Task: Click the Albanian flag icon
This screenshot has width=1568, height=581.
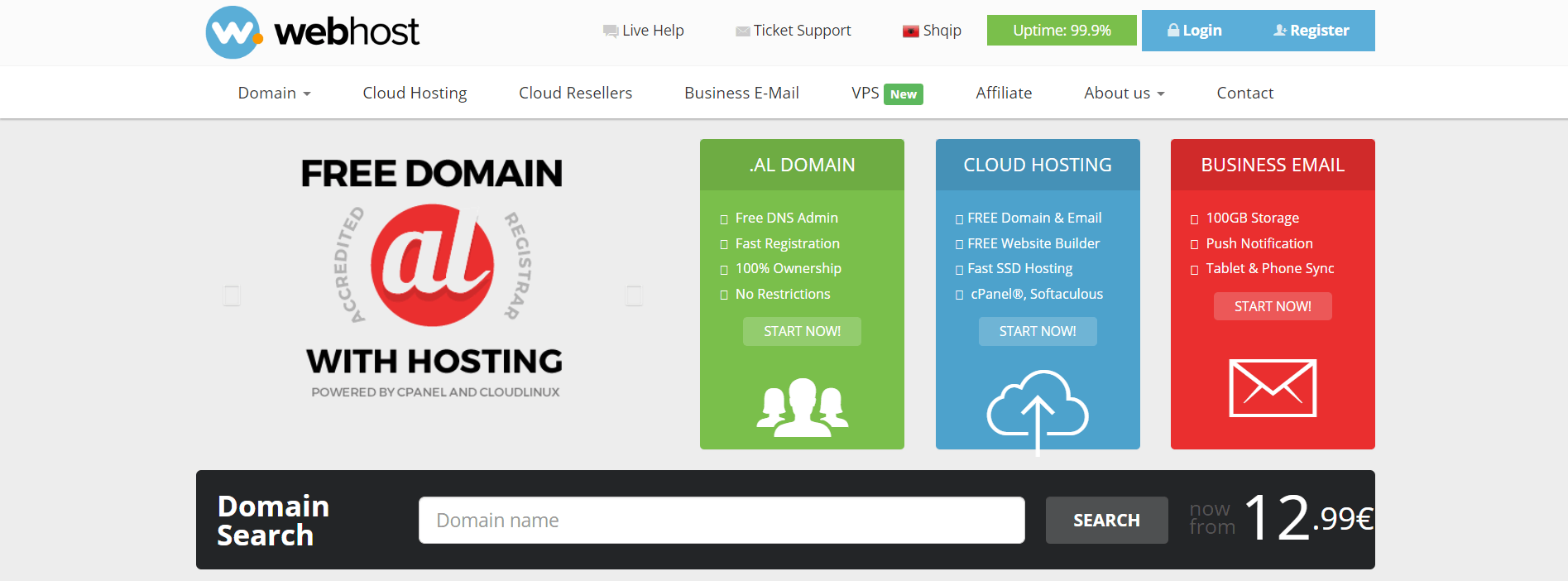Action: (x=911, y=31)
